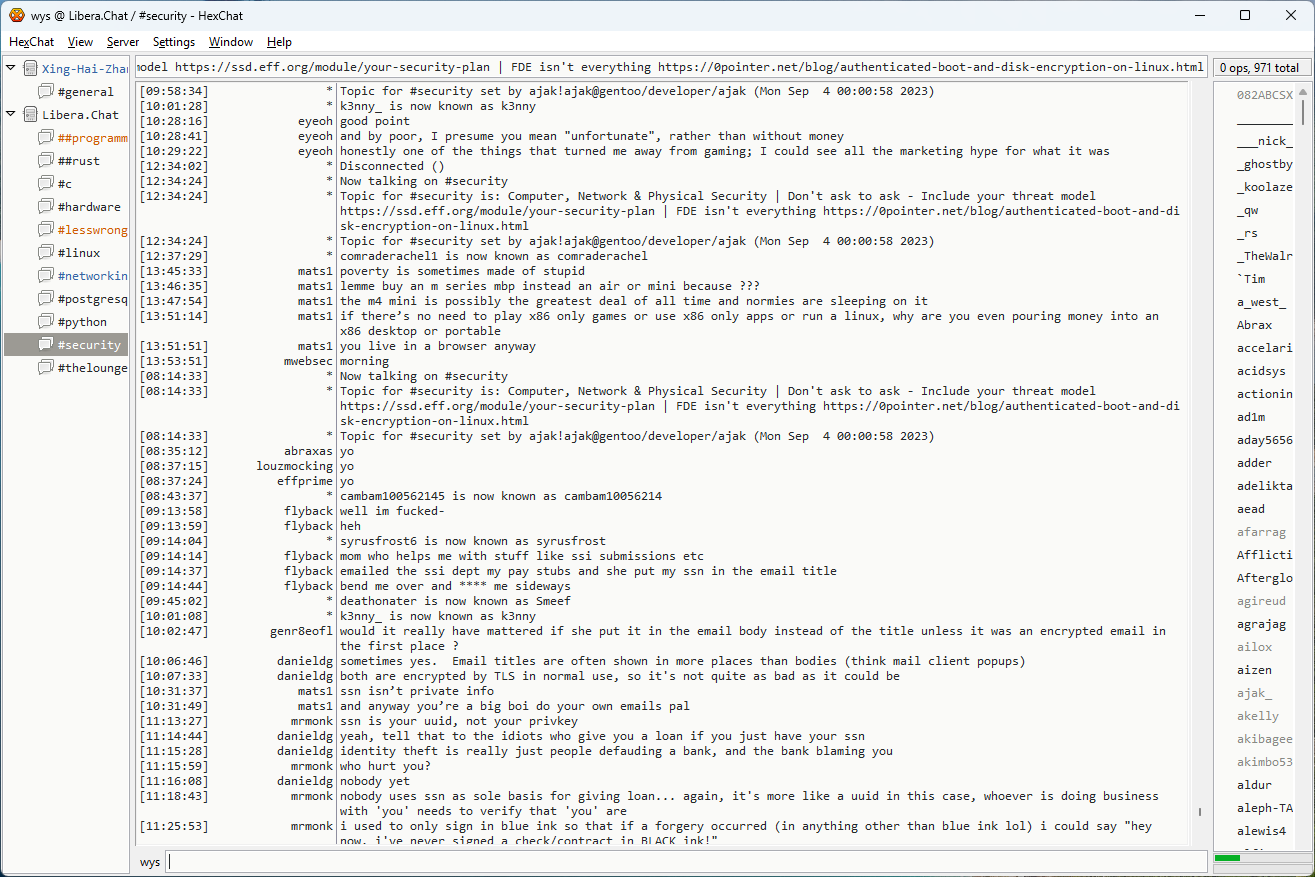
Task: Click the server icon beside Xing-Hai-Zha
Action: 31,69
